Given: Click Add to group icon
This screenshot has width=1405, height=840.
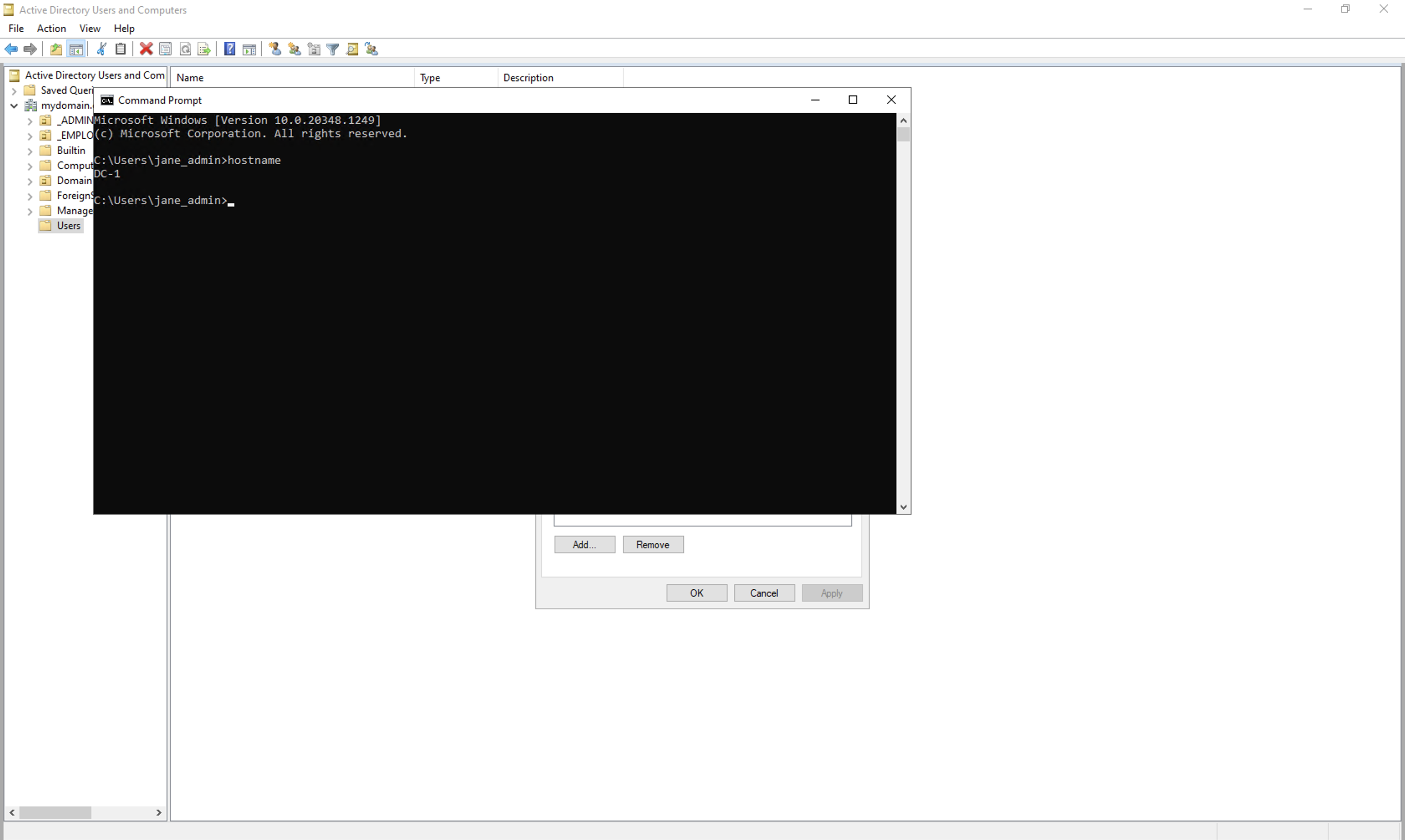Looking at the screenshot, I should tap(371, 49).
